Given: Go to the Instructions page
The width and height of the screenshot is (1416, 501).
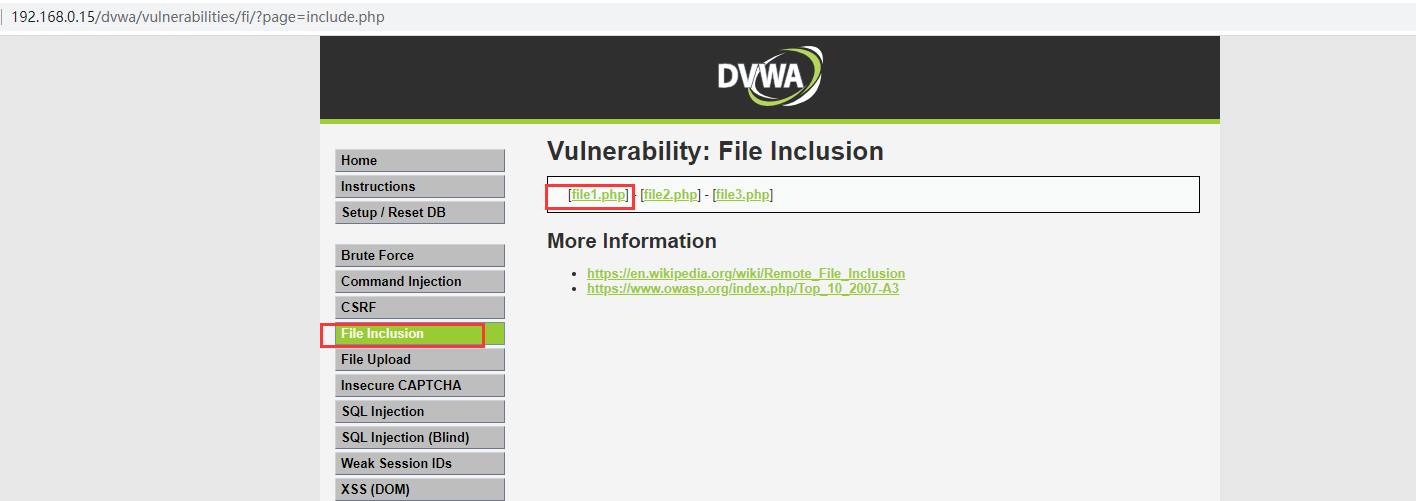Looking at the screenshot, I should [x=419, y=187].
